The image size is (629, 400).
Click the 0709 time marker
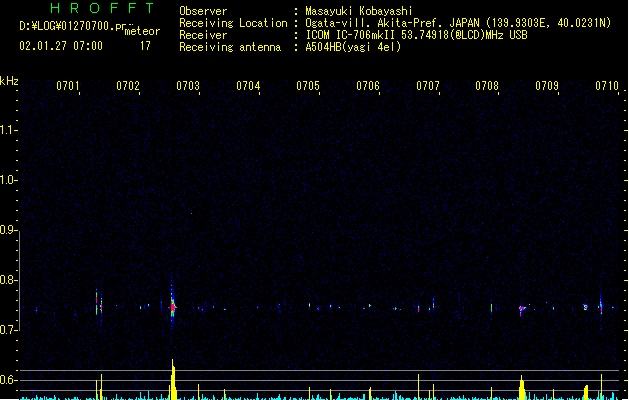click(x=547, y=86)
